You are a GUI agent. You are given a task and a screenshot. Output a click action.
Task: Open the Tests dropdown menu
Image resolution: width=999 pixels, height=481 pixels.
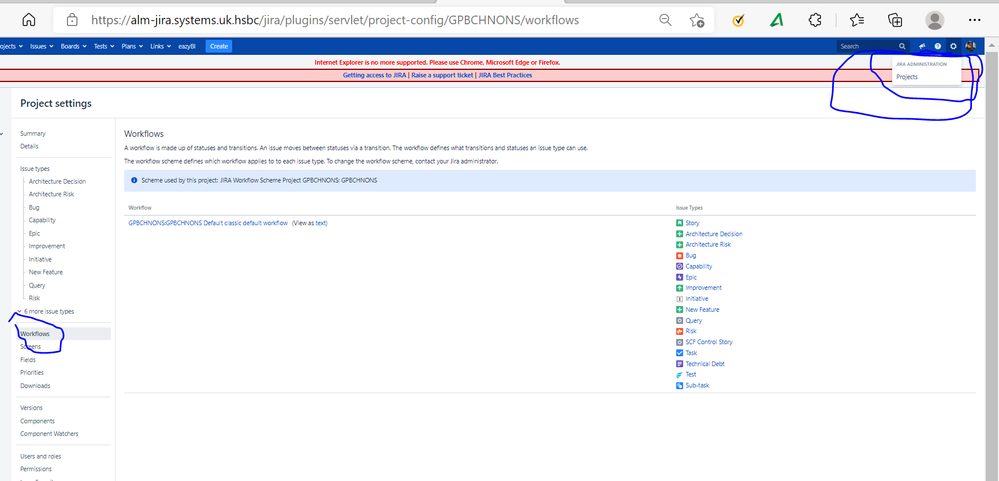point(104,47)
